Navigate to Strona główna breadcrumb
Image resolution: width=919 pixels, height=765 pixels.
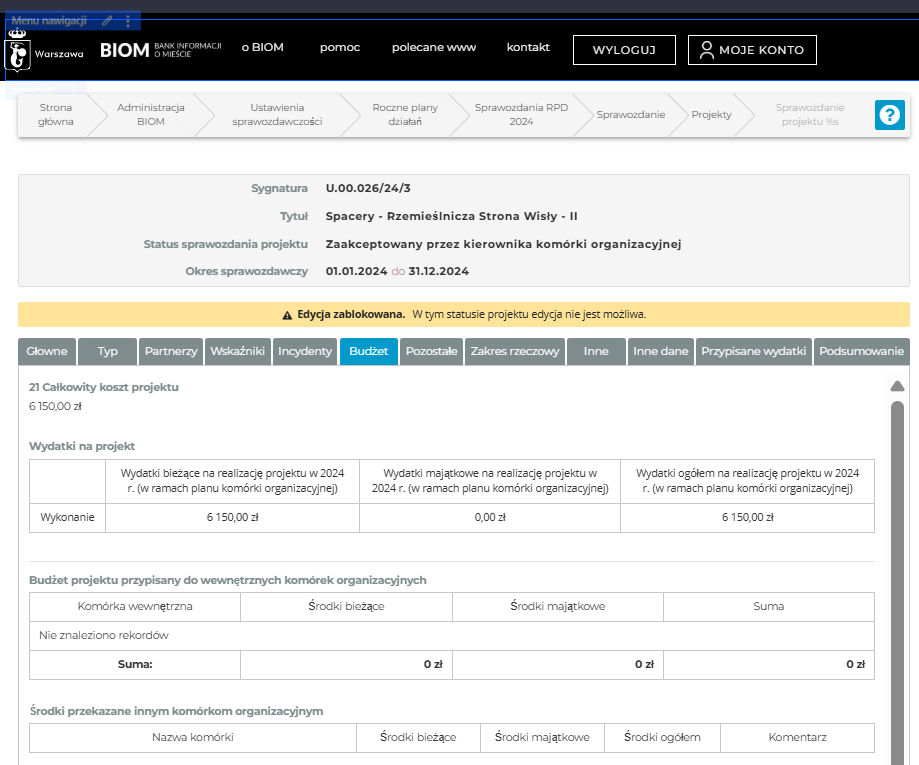[55, 115]
